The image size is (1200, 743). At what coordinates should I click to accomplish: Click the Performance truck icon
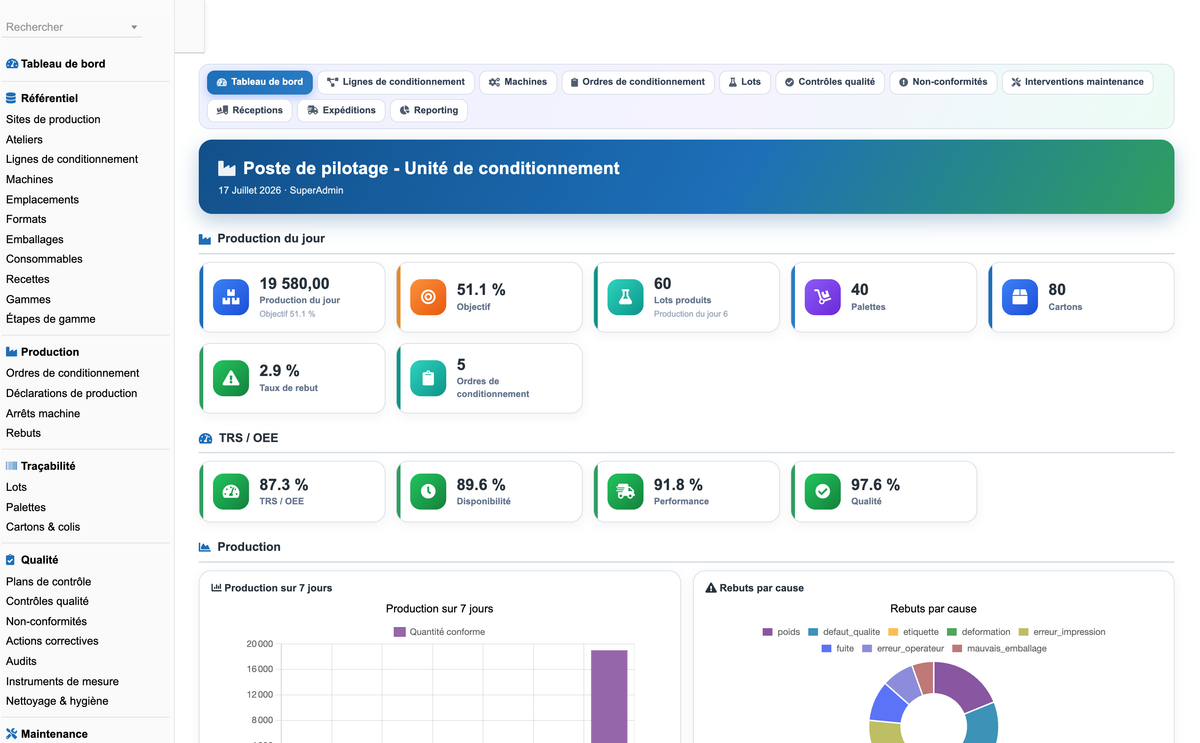[625, 491]
